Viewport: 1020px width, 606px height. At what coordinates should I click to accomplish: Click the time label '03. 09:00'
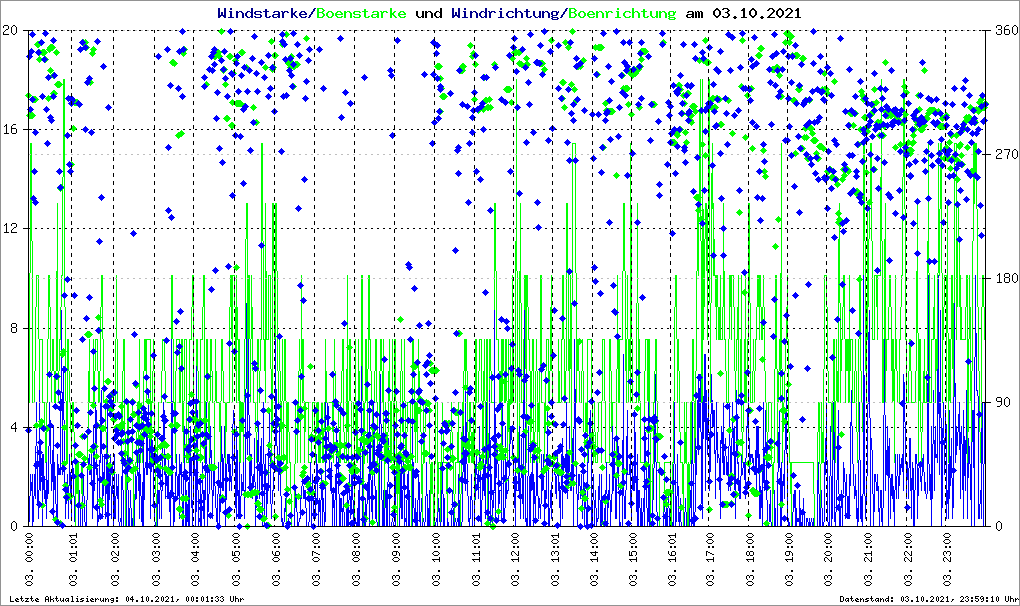tap(396, 560)
